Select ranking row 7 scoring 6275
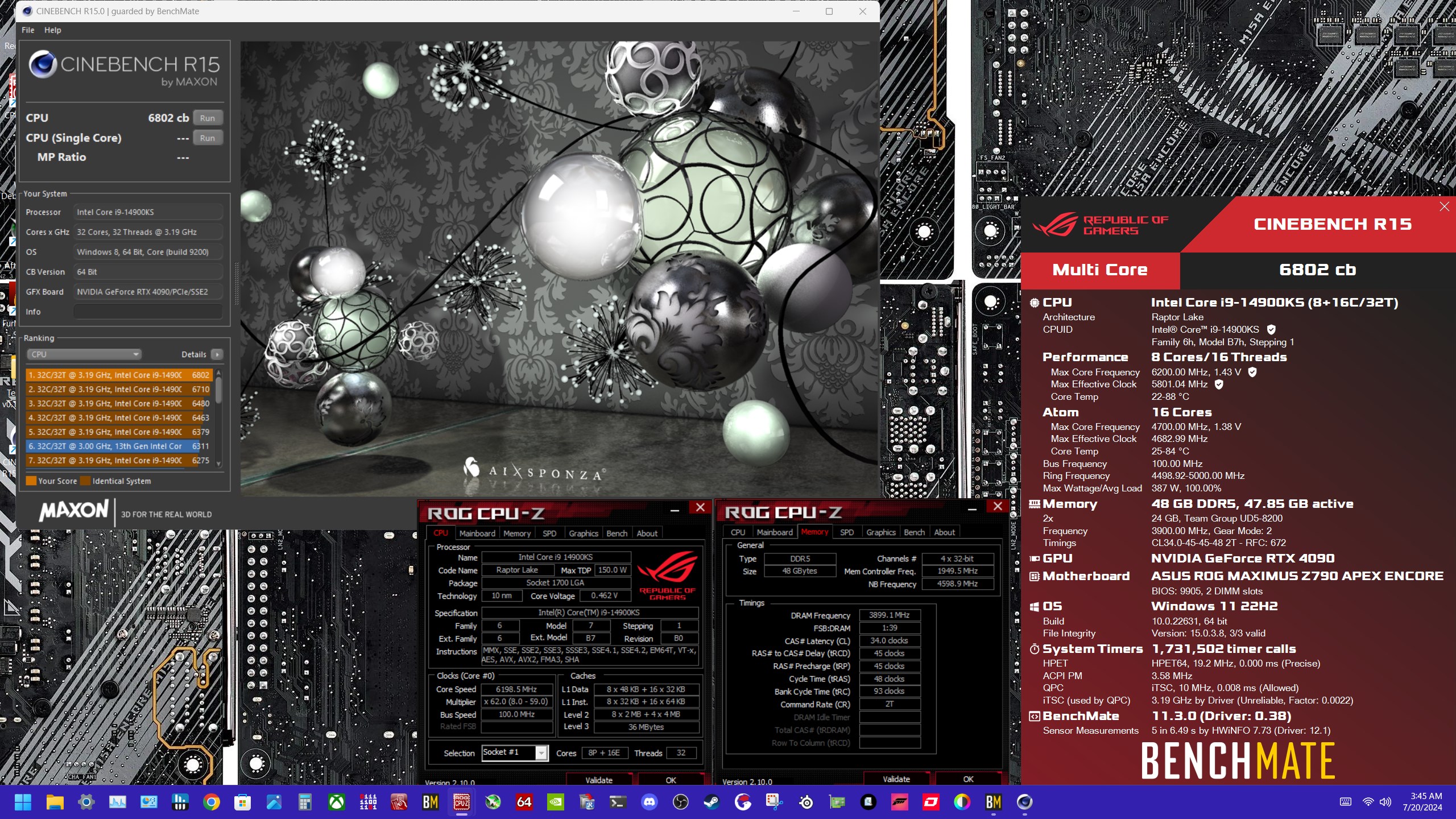1456x819 pixels. (119, 461)
